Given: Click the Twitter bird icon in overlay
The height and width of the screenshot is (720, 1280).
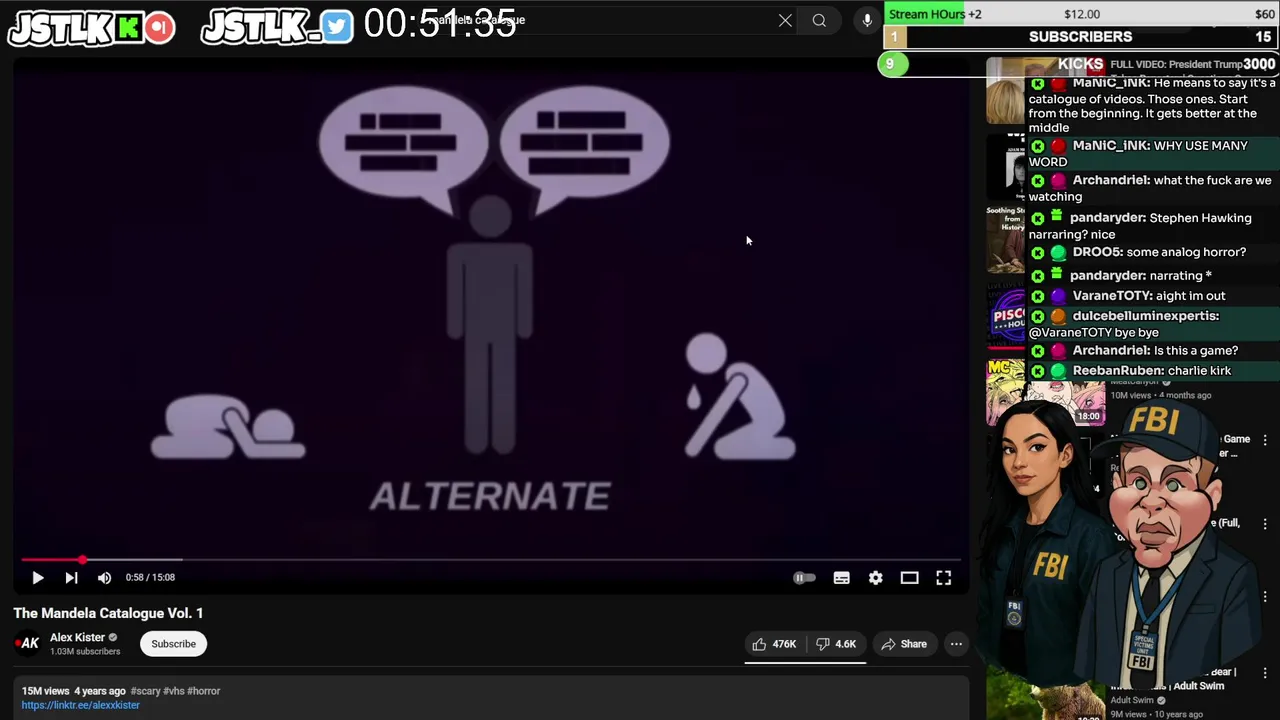Looking at the screenshot, I should (337, 28).
